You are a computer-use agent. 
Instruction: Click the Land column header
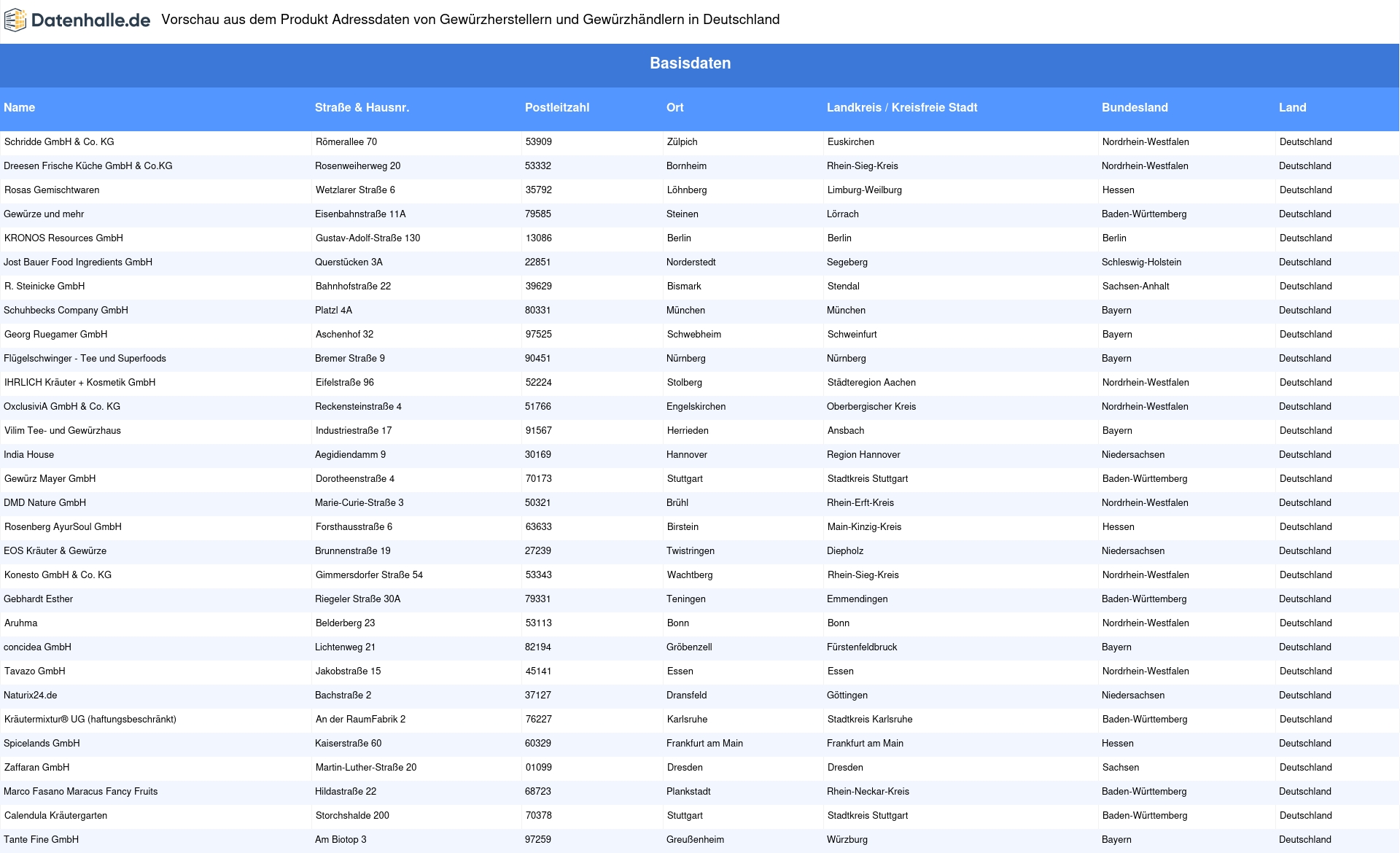(x=1292, y=107)
